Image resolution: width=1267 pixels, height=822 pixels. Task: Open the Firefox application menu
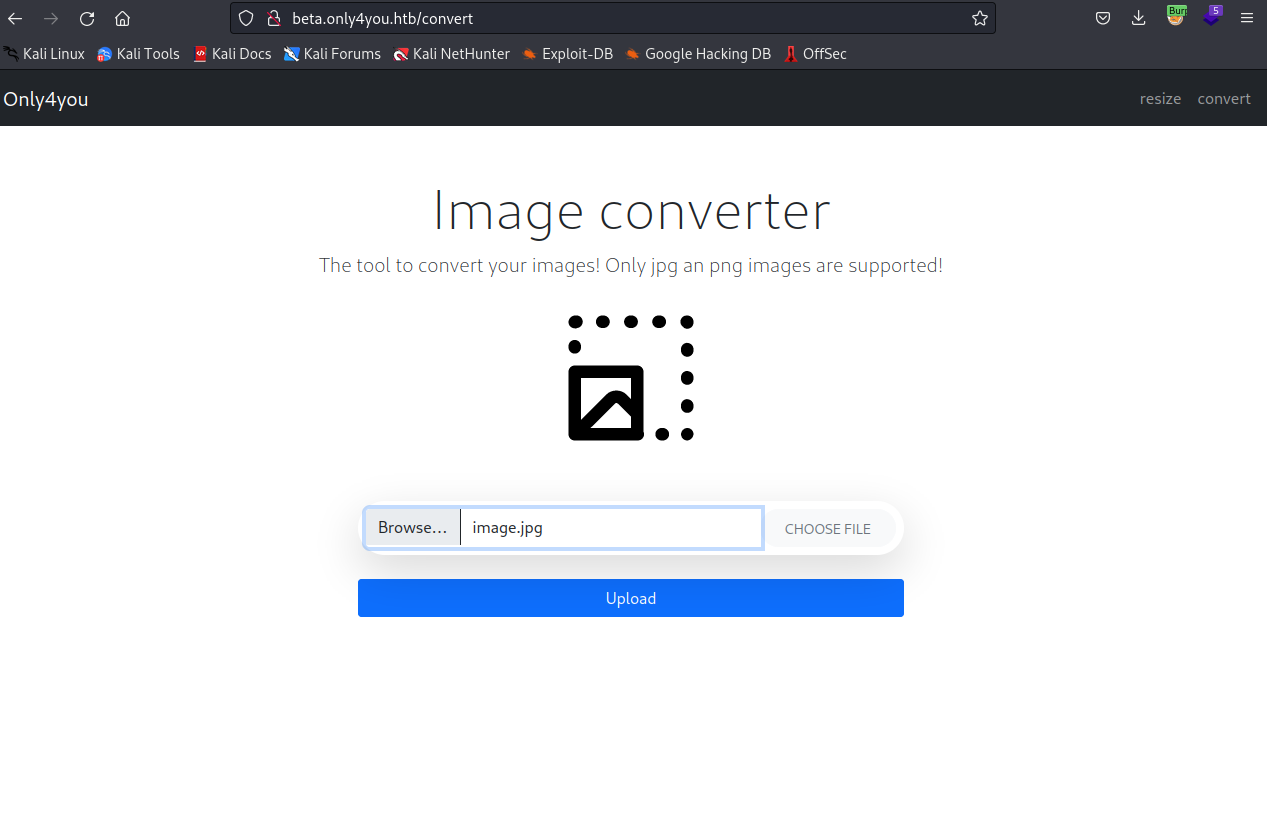[x=1246, y=17]
